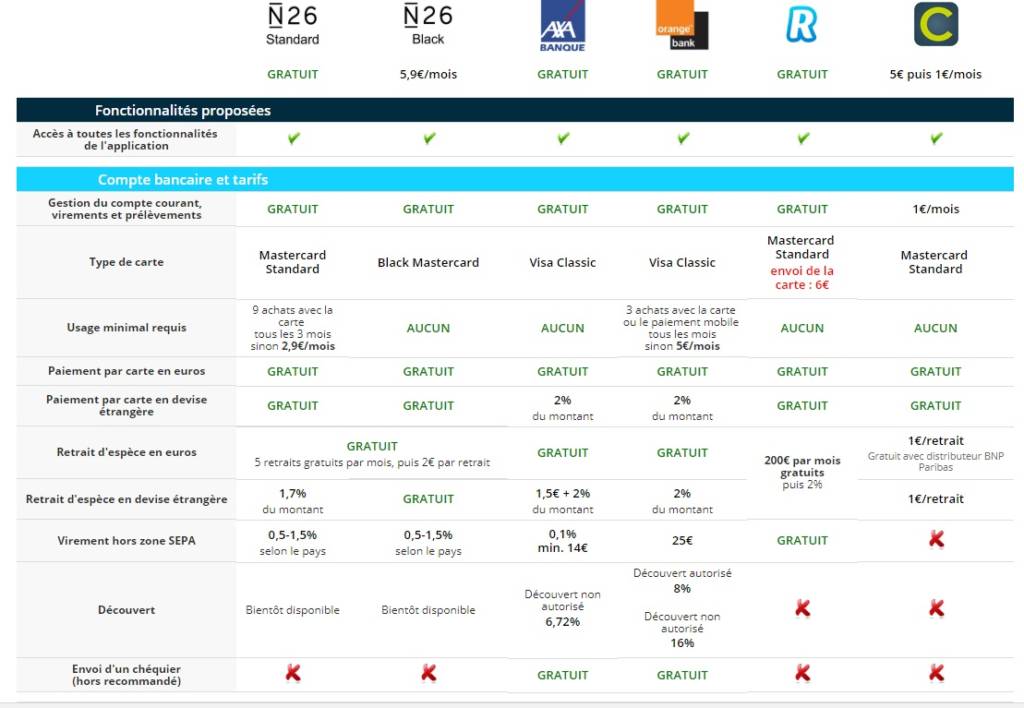Click red cross for C-zam SEPA transfer
This screenshot has width=1024, height=708.
click(936, 540)
